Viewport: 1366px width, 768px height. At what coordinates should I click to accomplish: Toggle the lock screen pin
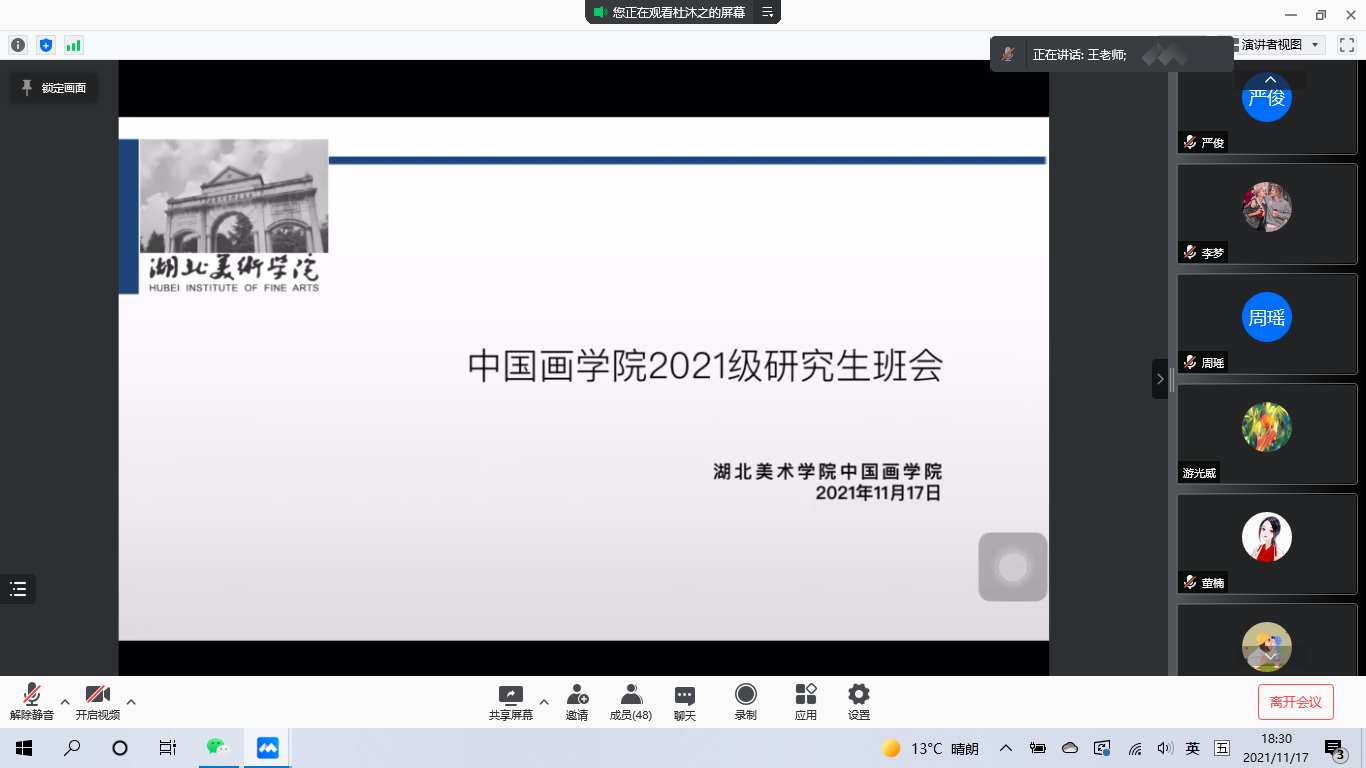[54, 88]
